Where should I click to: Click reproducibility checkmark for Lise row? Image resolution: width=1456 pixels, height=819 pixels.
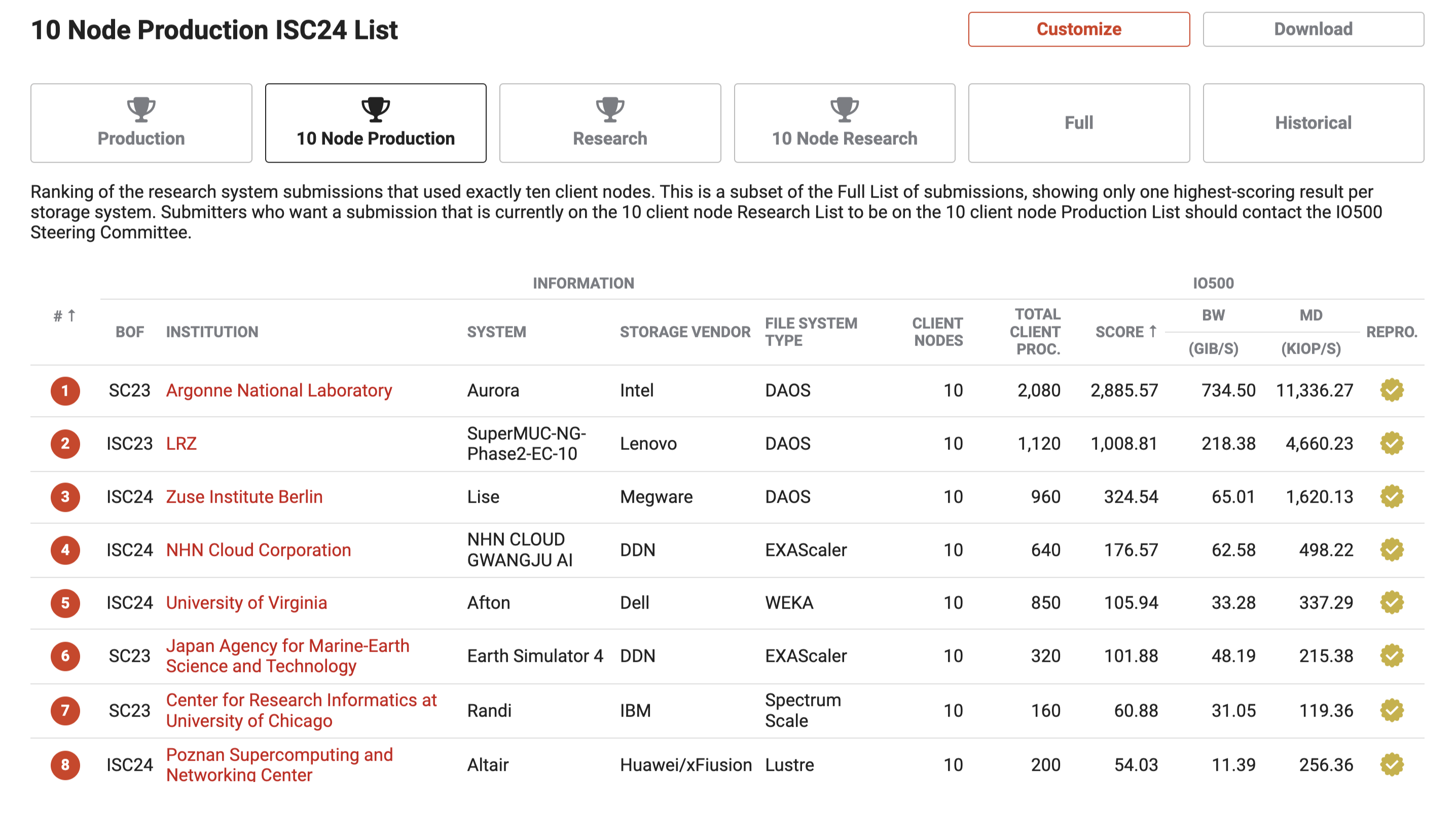(1392, 496)
